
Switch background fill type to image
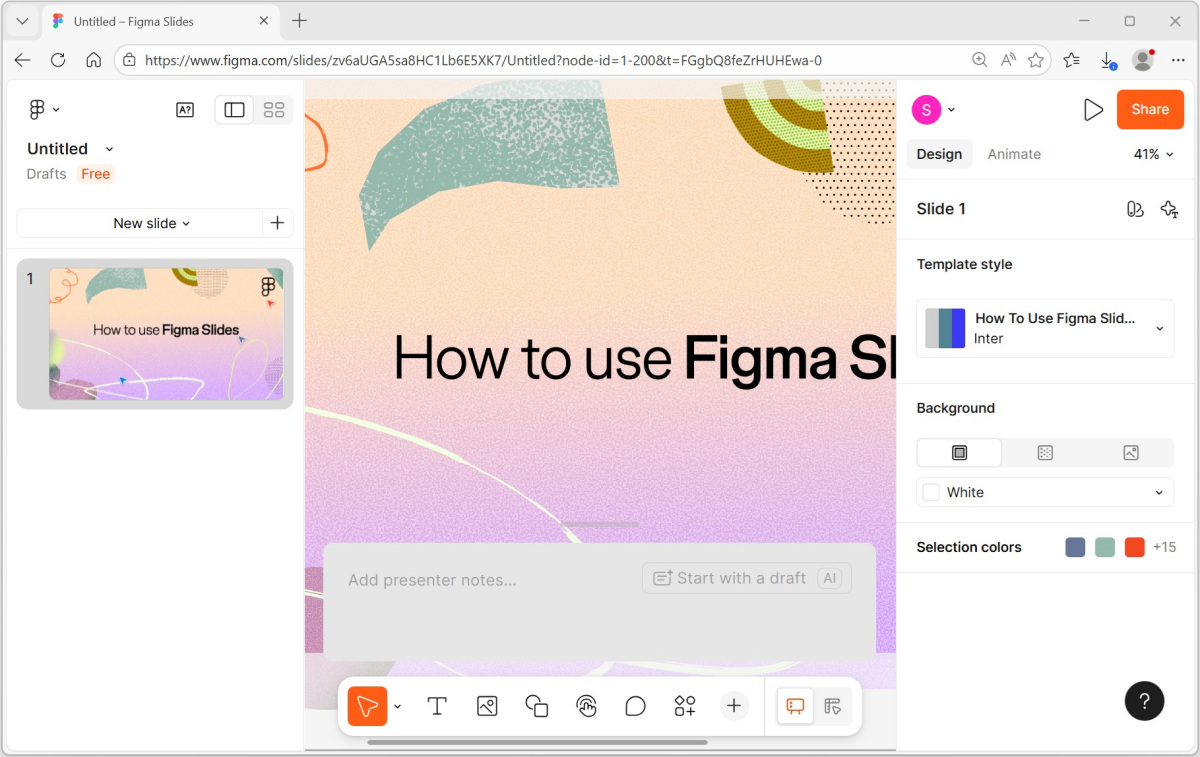[1131, 452]
